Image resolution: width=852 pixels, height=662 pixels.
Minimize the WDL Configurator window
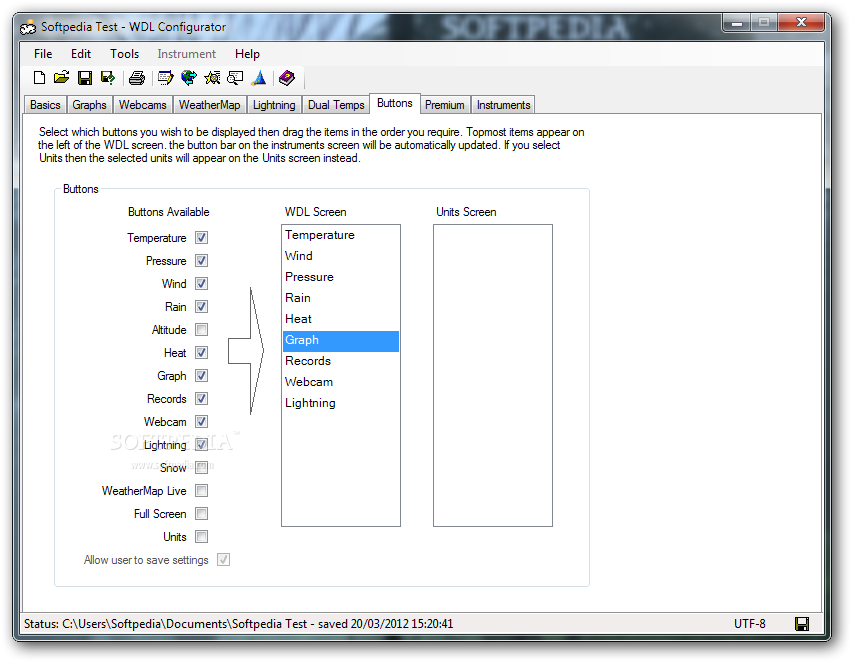pyautogui.click(x=737, y=22)
